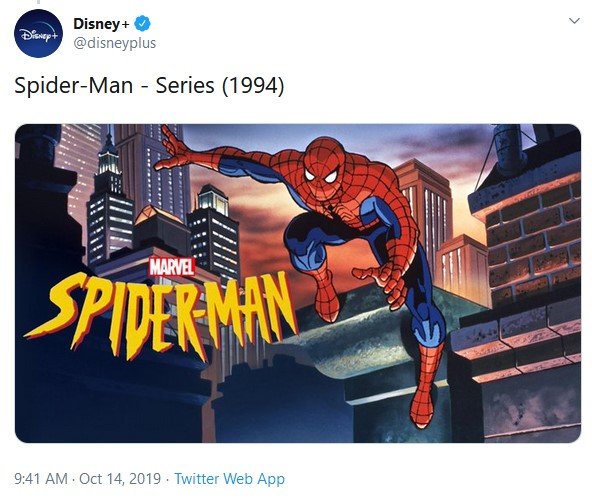Click the 9:41 AM timestamp

tap(41, 479)
